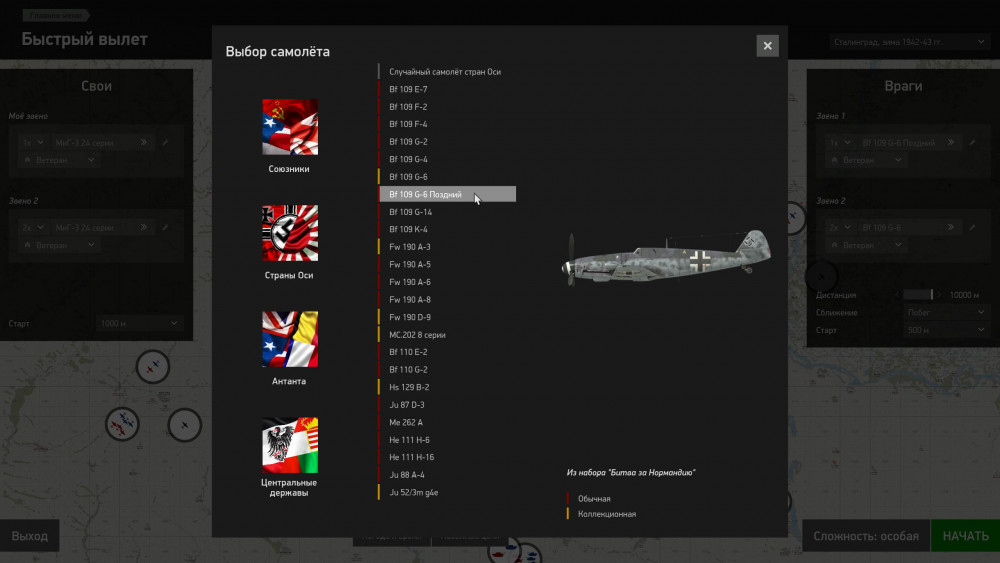Select Ju 87 D-3 from list
Screen dimensions: 1000x563
tap(447, 405)
